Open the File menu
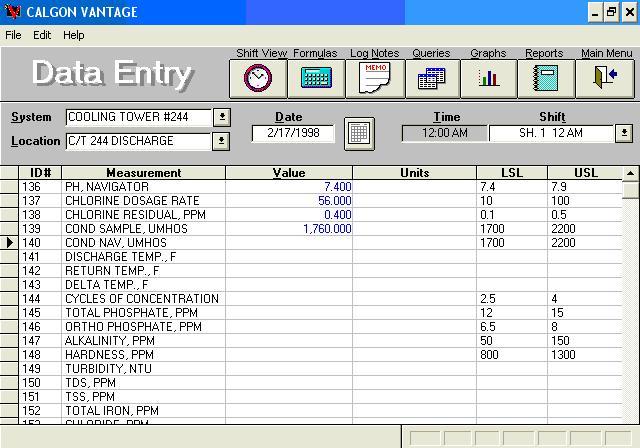The height and width of the screenshot is (448, 640). pos(13,35)
